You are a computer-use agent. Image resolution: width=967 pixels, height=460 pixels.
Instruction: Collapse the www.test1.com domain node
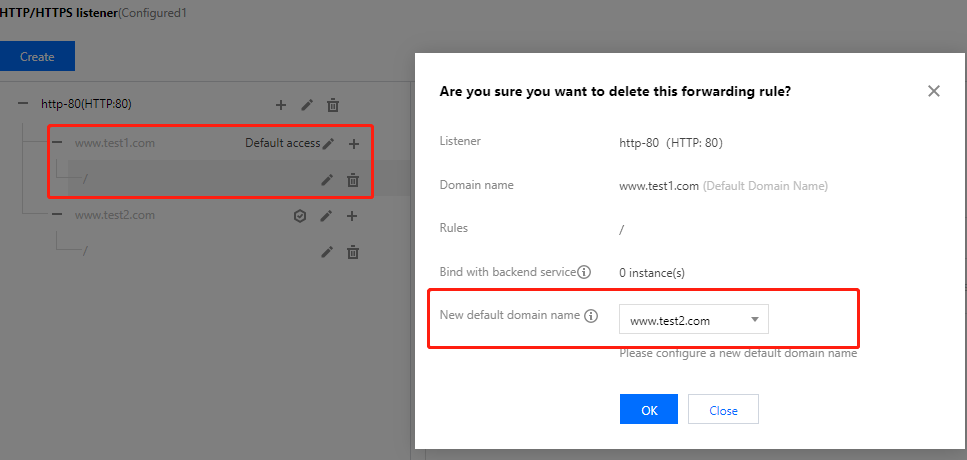coord(57,143)
